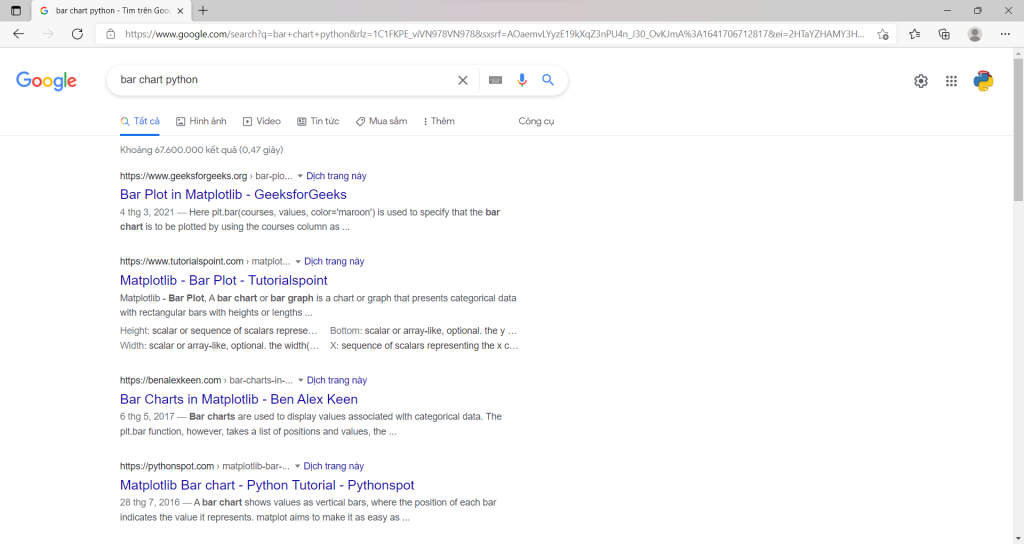Screen dimensions: 1024x544
Task: Expand benalexkeen result options arrow
Action: point(300,381)
